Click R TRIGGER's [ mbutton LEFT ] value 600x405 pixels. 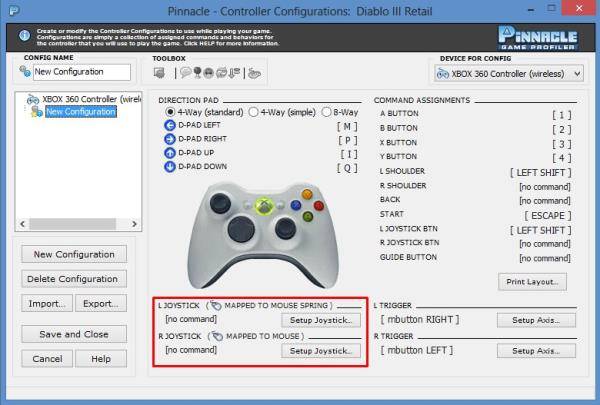pos(417,350)
